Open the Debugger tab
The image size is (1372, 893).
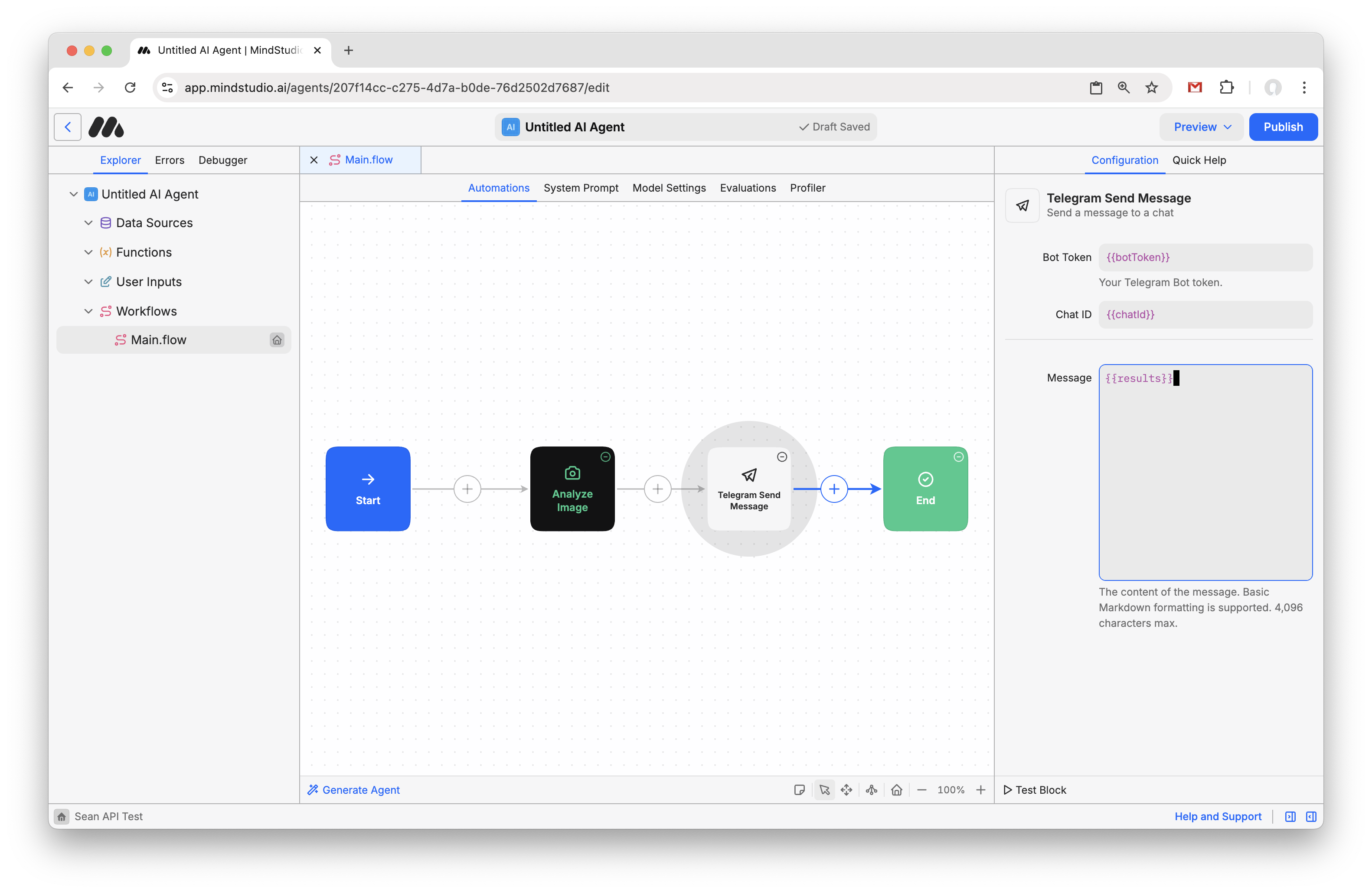(x=222, y=160)
